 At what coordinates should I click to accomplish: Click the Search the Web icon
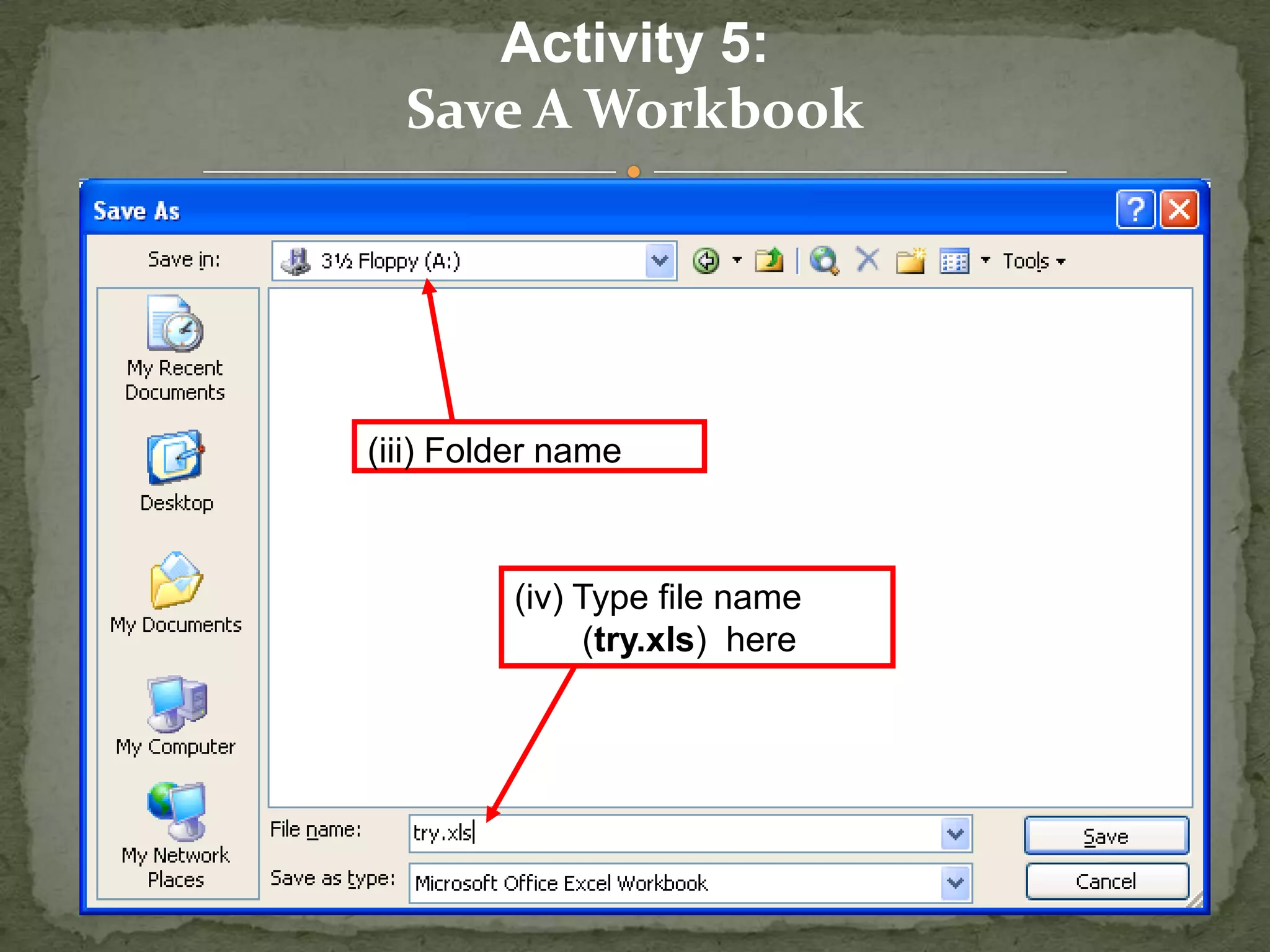(824, 260)
